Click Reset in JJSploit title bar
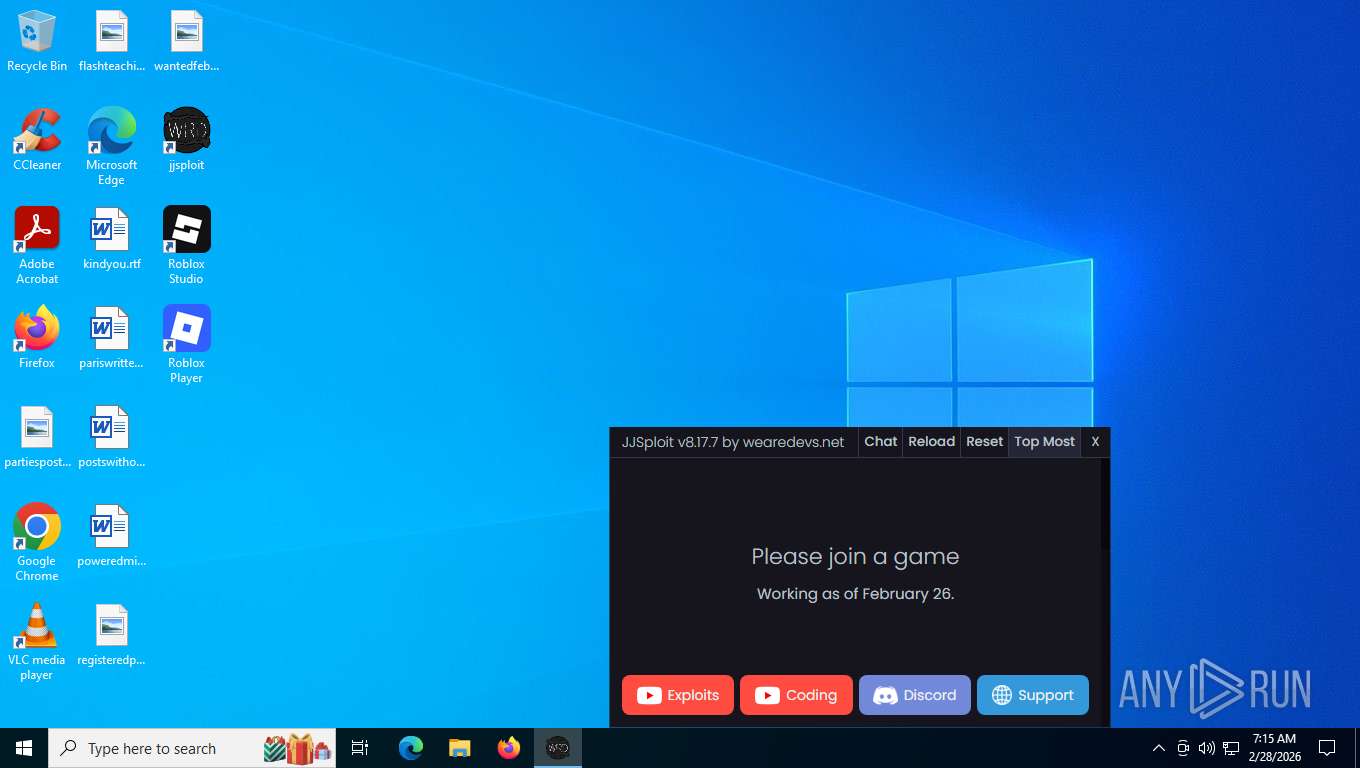 pos(985,442)
